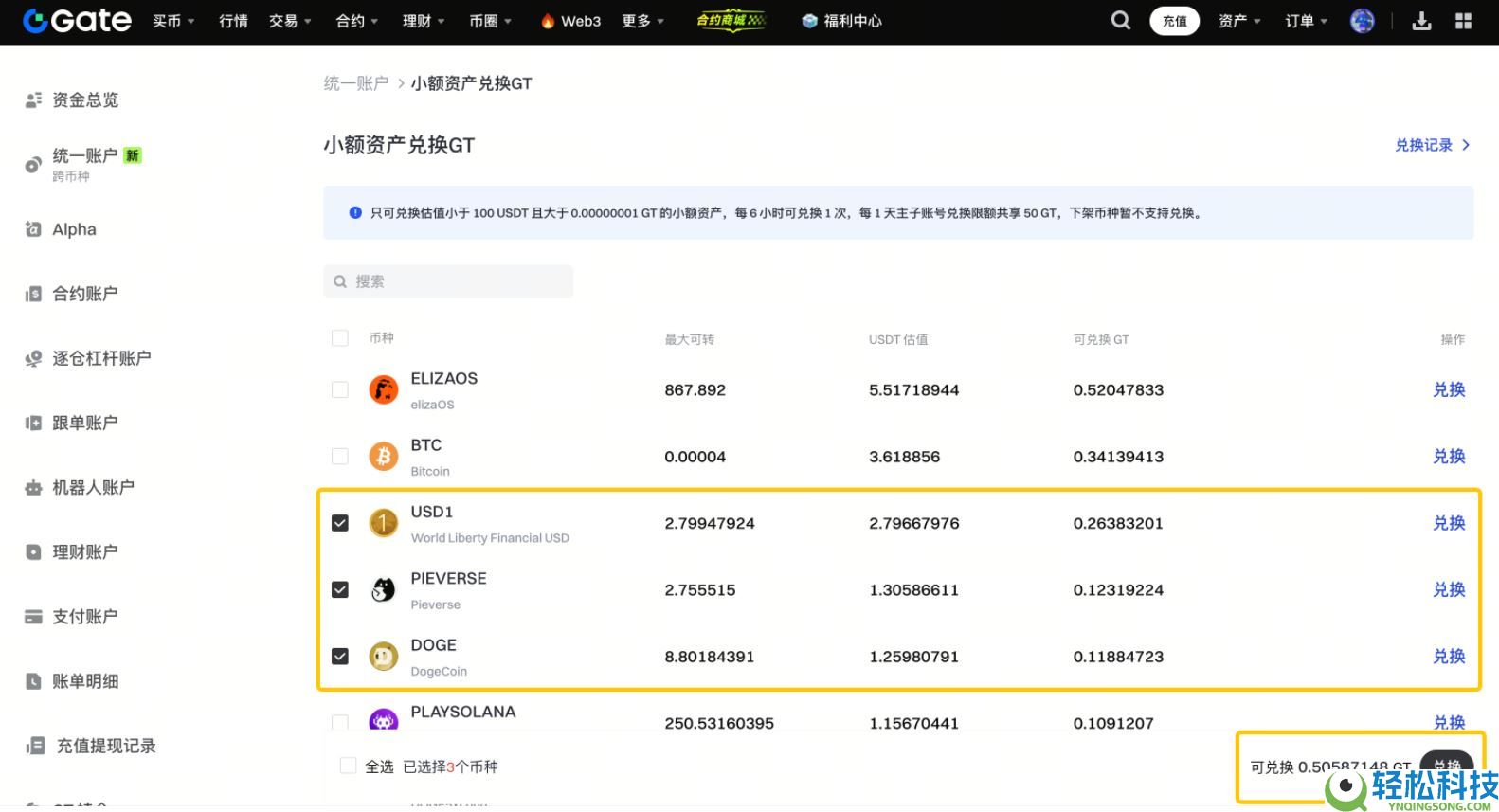Image resolution: width=1499 pixels, height=812 pixels.
Task: Click the 理财账户 sidebar icon
Action: tap(33, 551)
